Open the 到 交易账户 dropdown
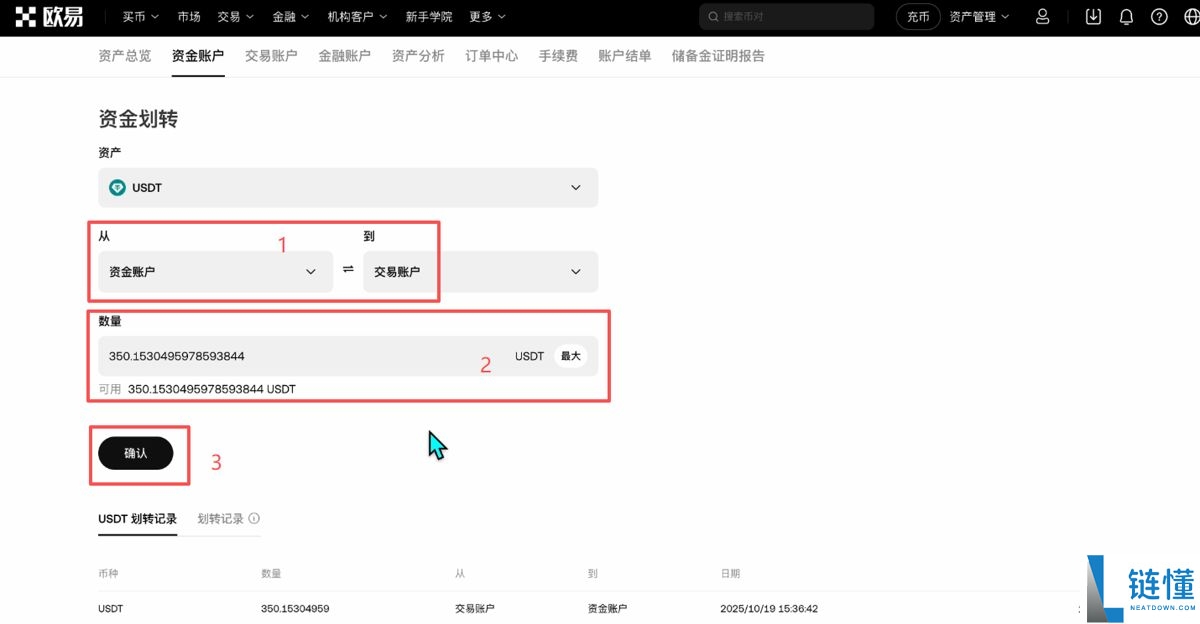Image resolution: width=1200 pixels, height=624 pixels. tap(480, 271)
